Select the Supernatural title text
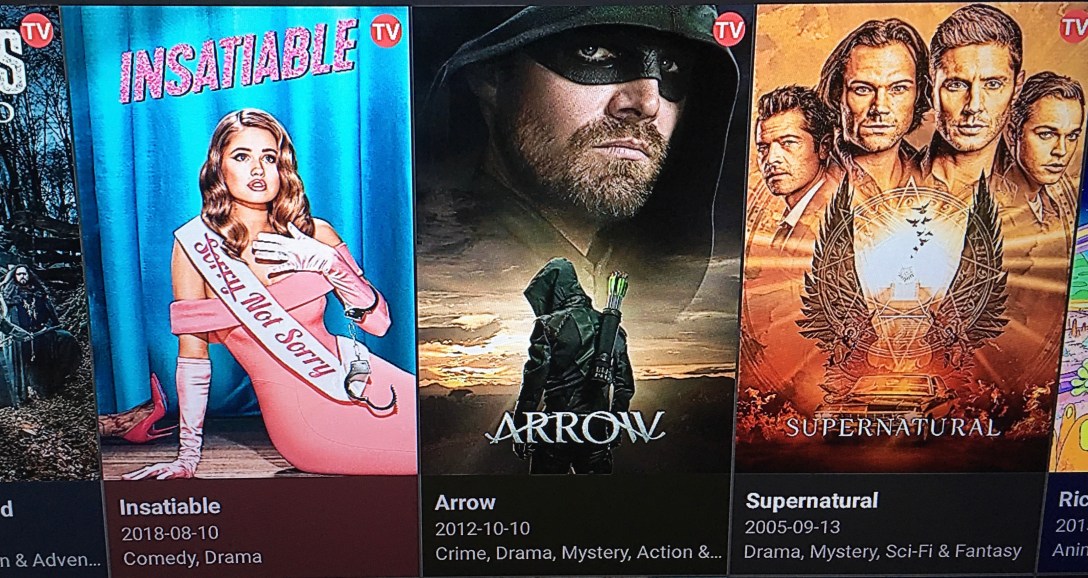This screenshot has height=578, width=1088. click(x=812, y=500)
